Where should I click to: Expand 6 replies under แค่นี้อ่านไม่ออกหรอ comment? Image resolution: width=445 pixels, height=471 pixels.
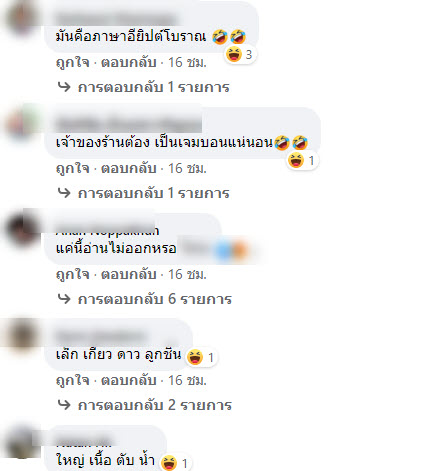click(155, 299)
